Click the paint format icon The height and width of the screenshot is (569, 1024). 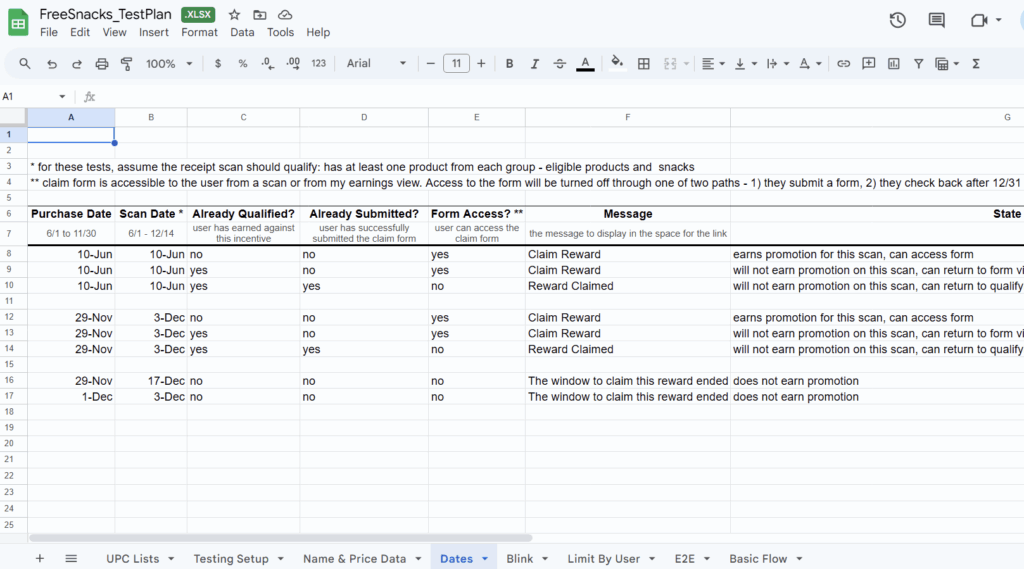tap(126, 64)
